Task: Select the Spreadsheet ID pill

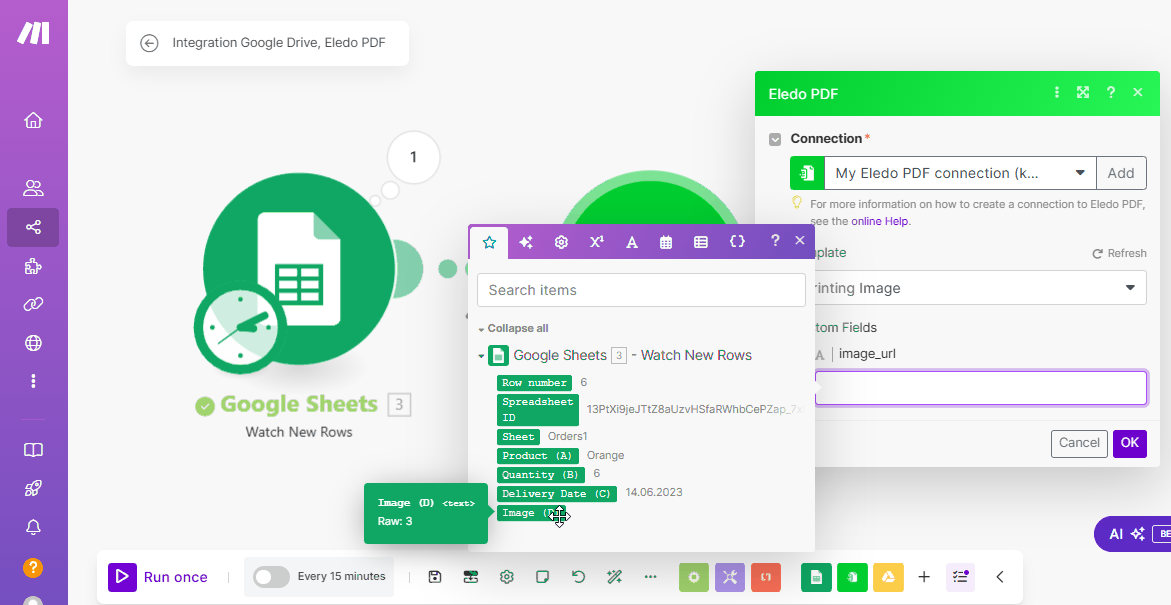Action: pos(538,409)
